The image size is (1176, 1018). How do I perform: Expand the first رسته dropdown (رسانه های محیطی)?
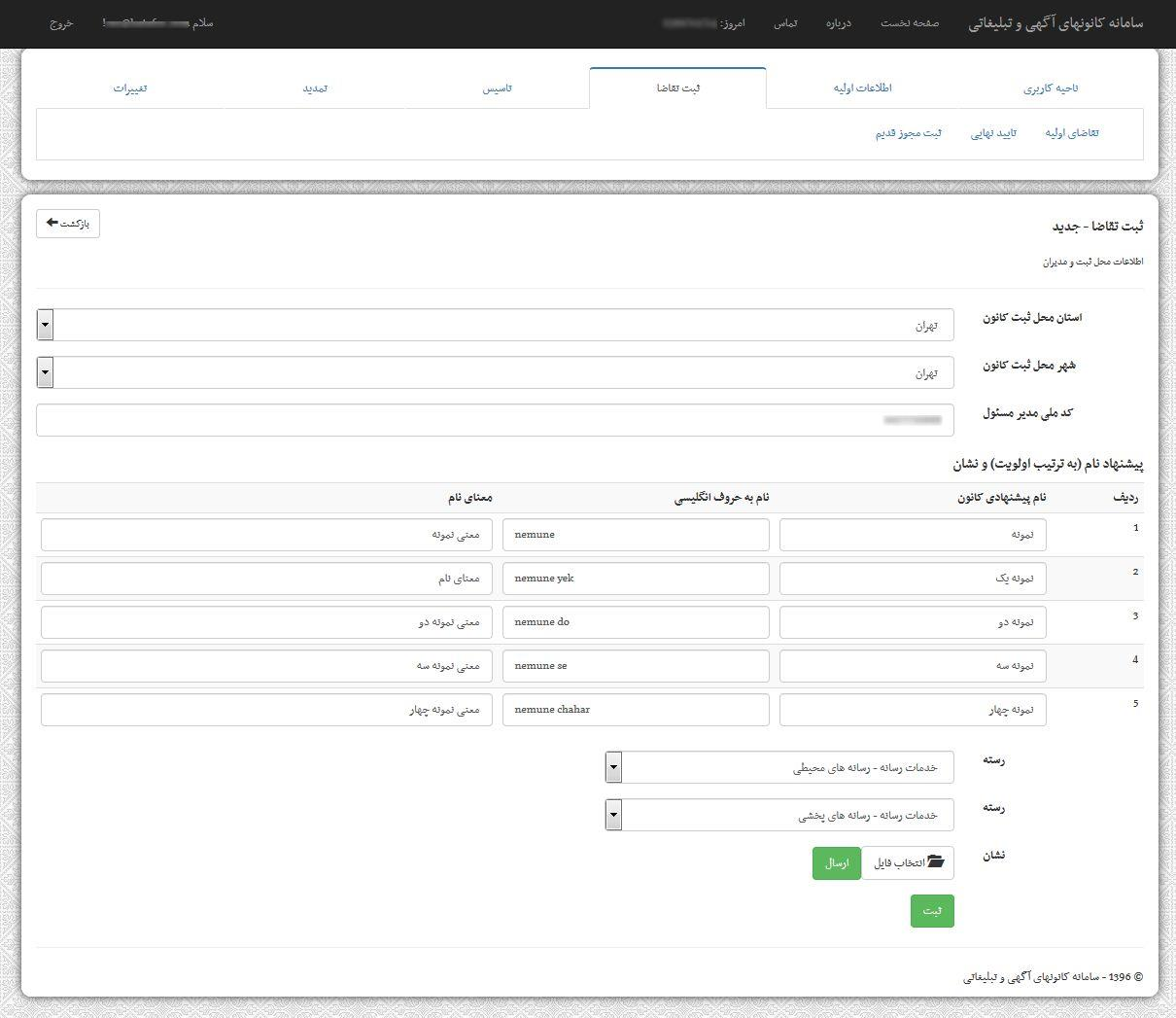(779, 767)
